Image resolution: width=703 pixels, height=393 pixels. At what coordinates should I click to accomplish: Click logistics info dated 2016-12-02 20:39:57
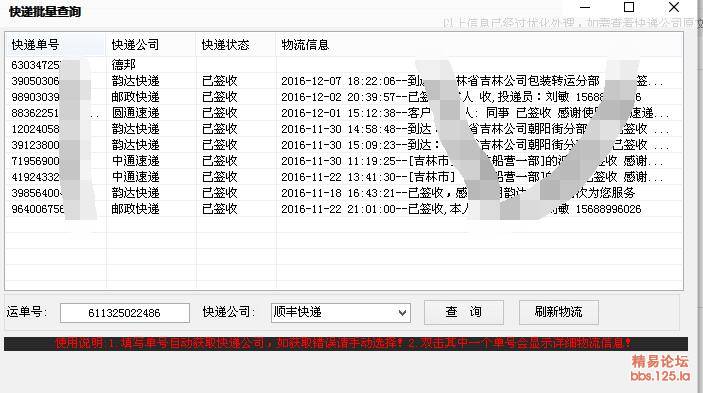click(461, 97)
